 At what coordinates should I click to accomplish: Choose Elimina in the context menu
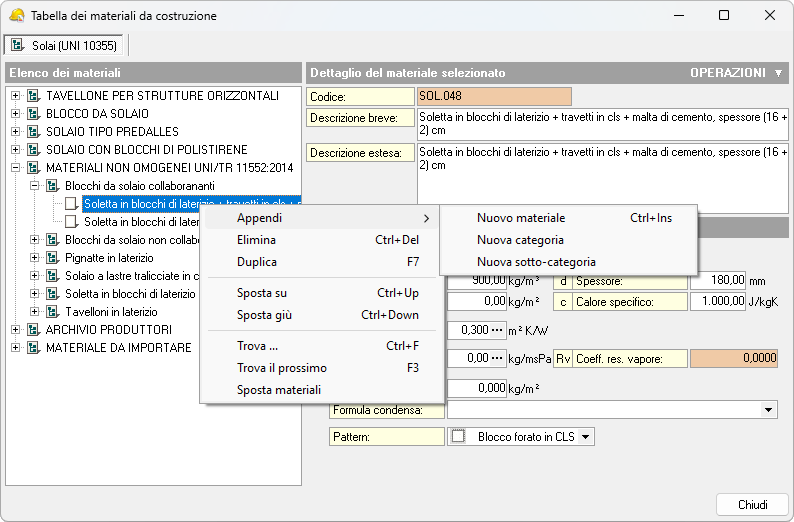click(x=256, y=240)
